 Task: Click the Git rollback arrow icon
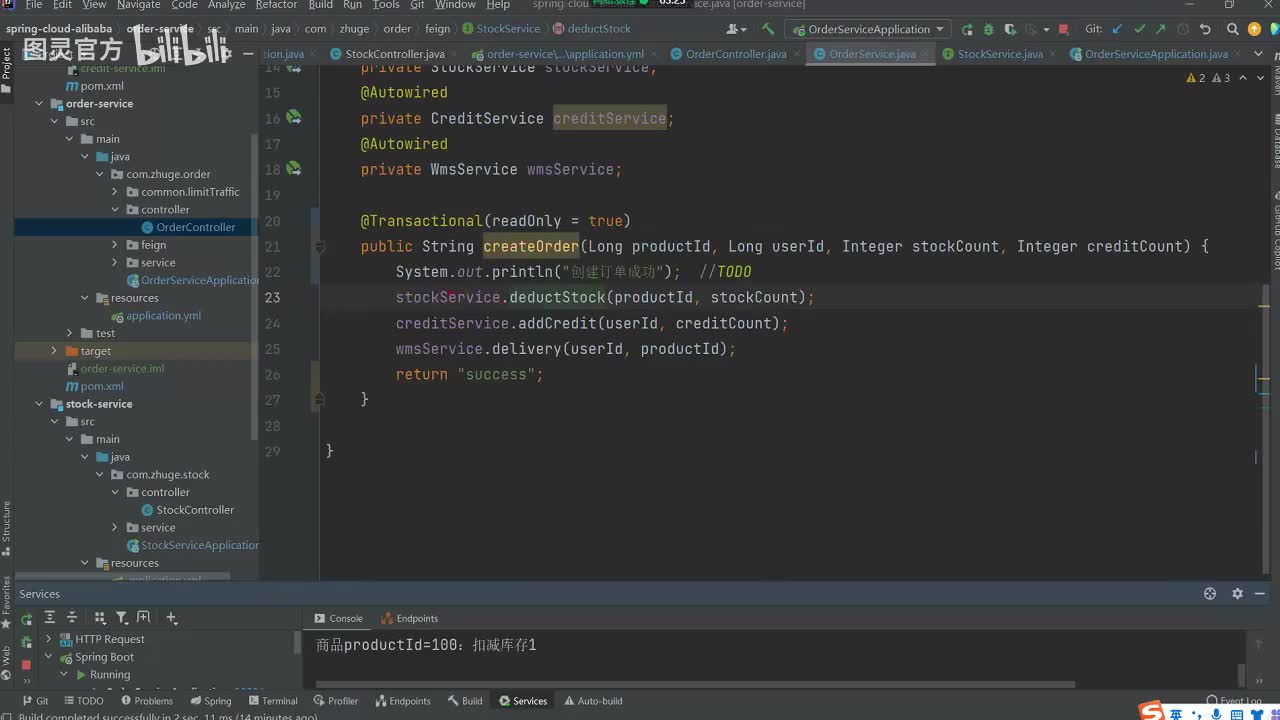click(1205, 29)
